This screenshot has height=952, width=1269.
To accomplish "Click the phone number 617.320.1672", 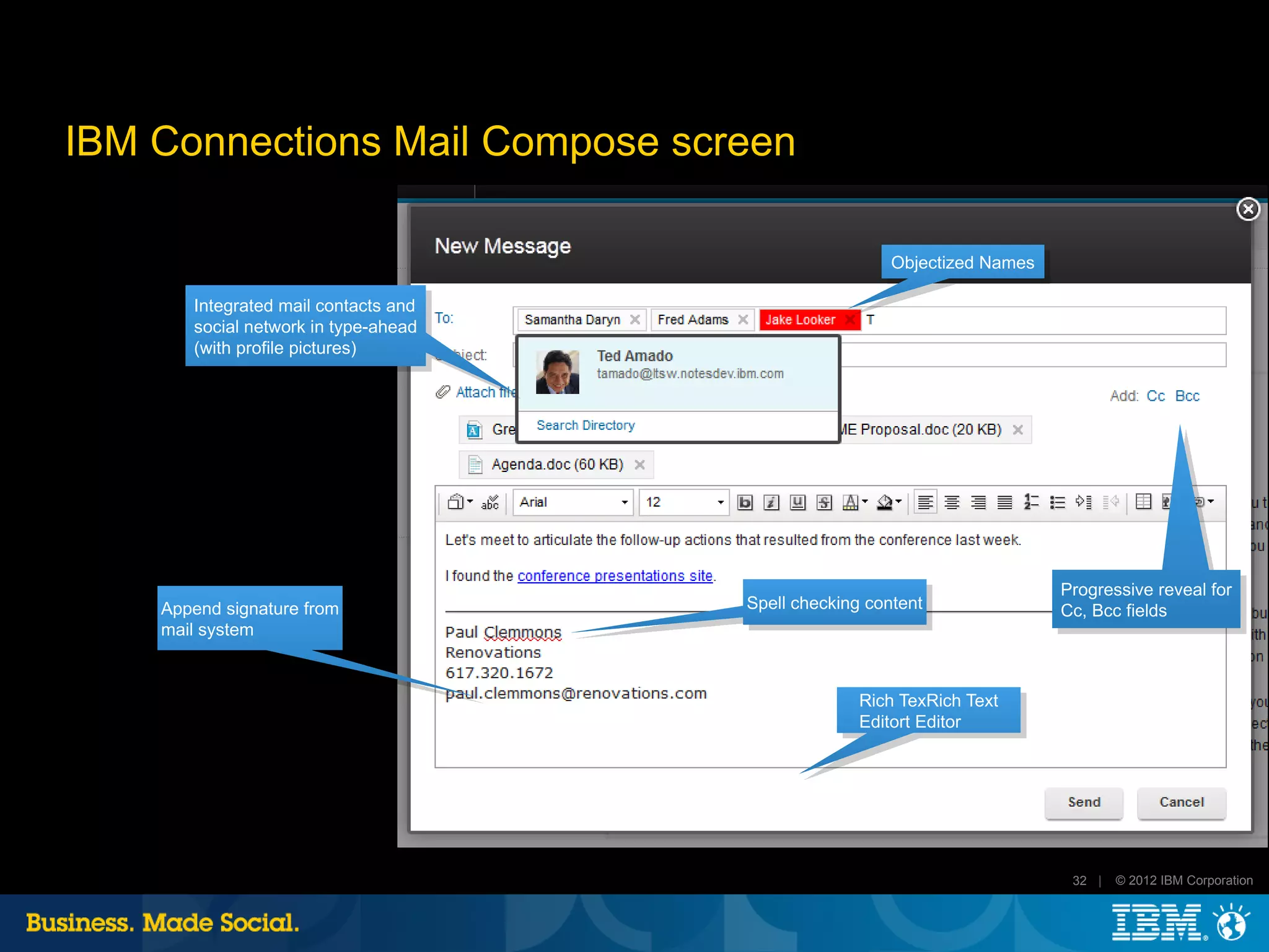I will point(499,673).
